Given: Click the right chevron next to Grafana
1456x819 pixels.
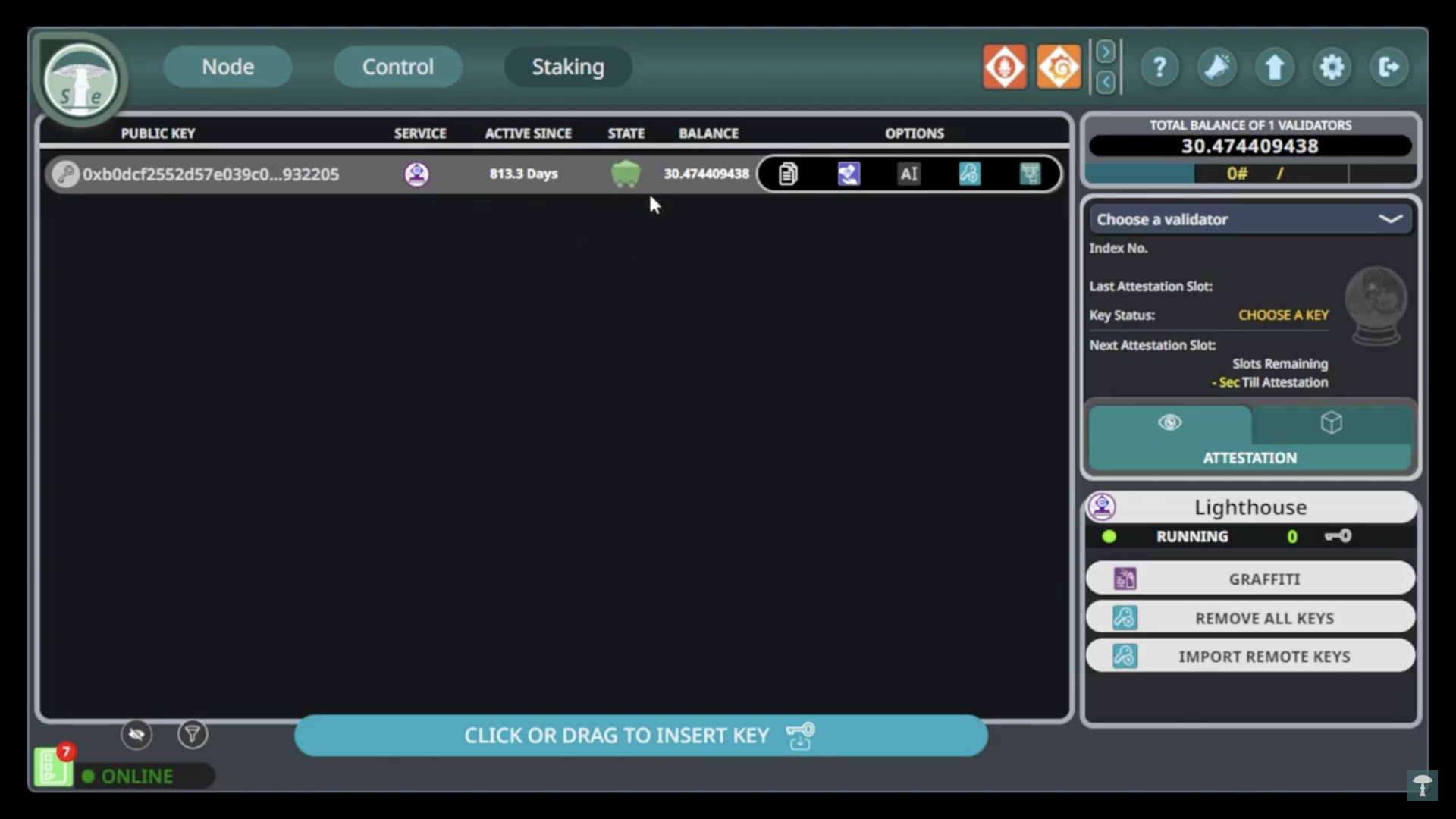Looking at the screenshot, I should coord(1106,51).
